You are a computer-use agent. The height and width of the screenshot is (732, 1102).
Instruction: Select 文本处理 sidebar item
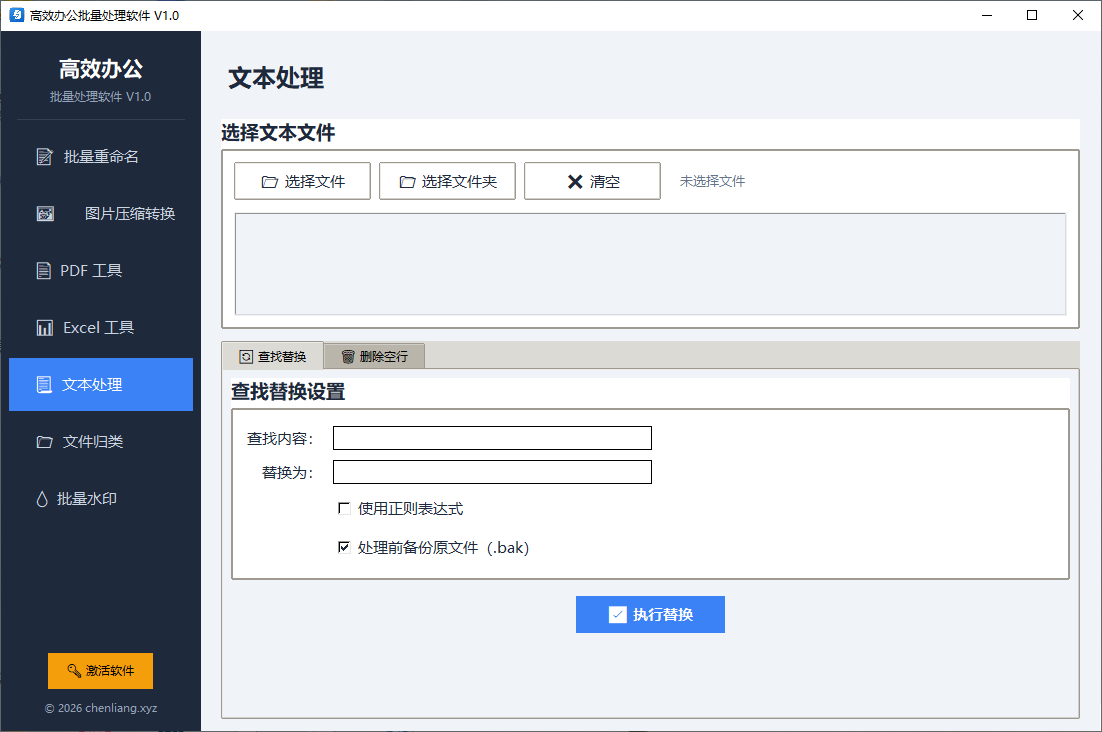pos(101,384)
